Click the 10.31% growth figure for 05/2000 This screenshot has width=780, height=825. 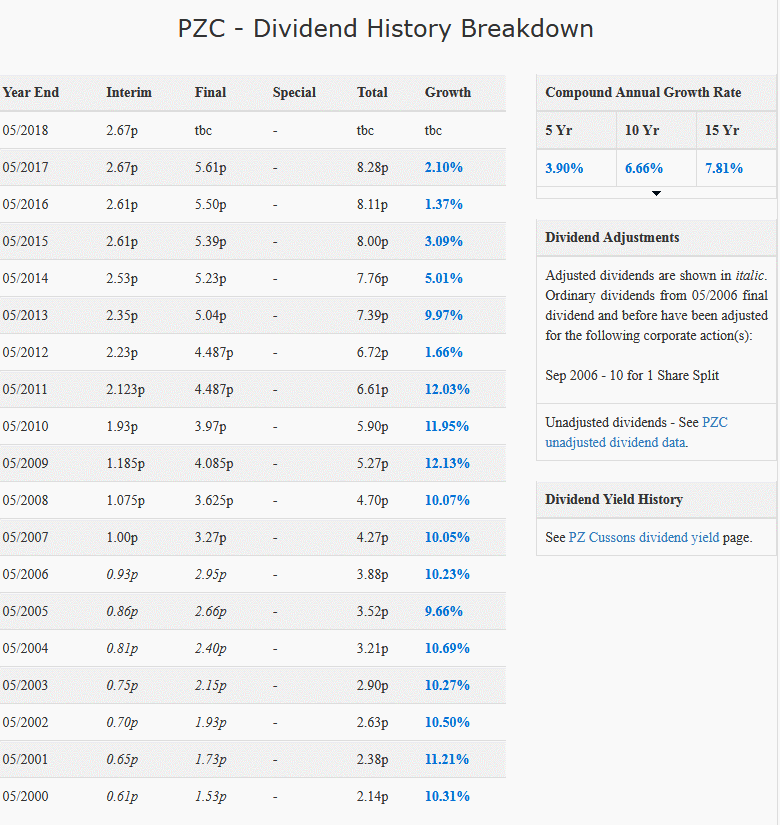446,796
